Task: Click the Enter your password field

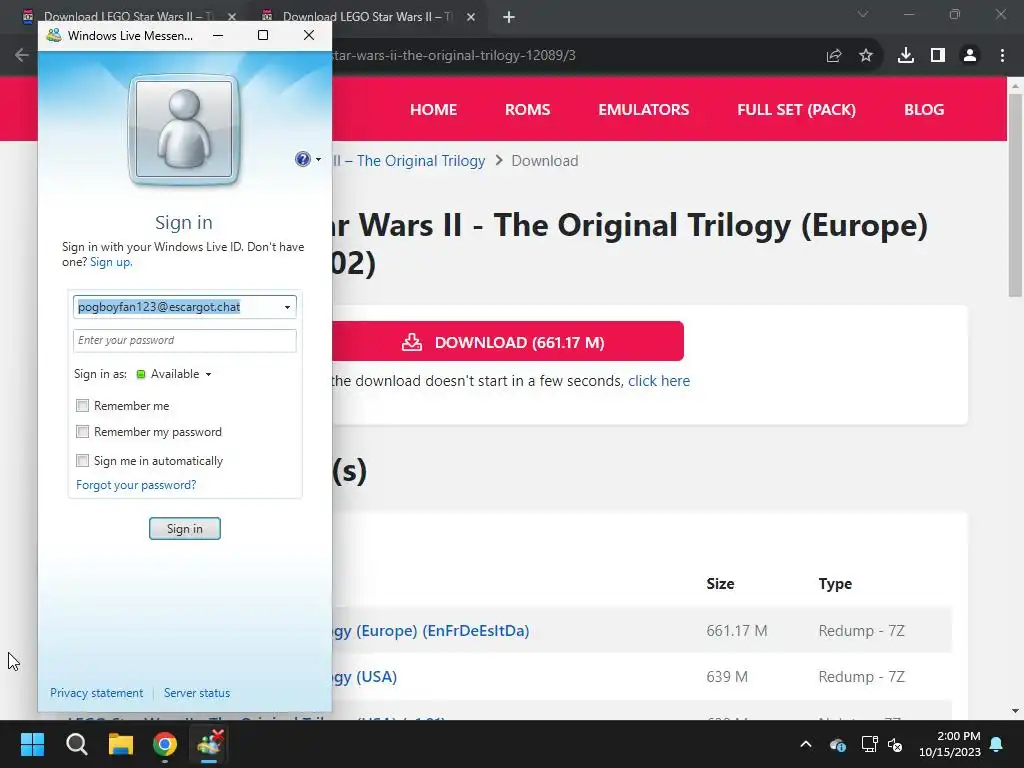Action: pos(185,340)
